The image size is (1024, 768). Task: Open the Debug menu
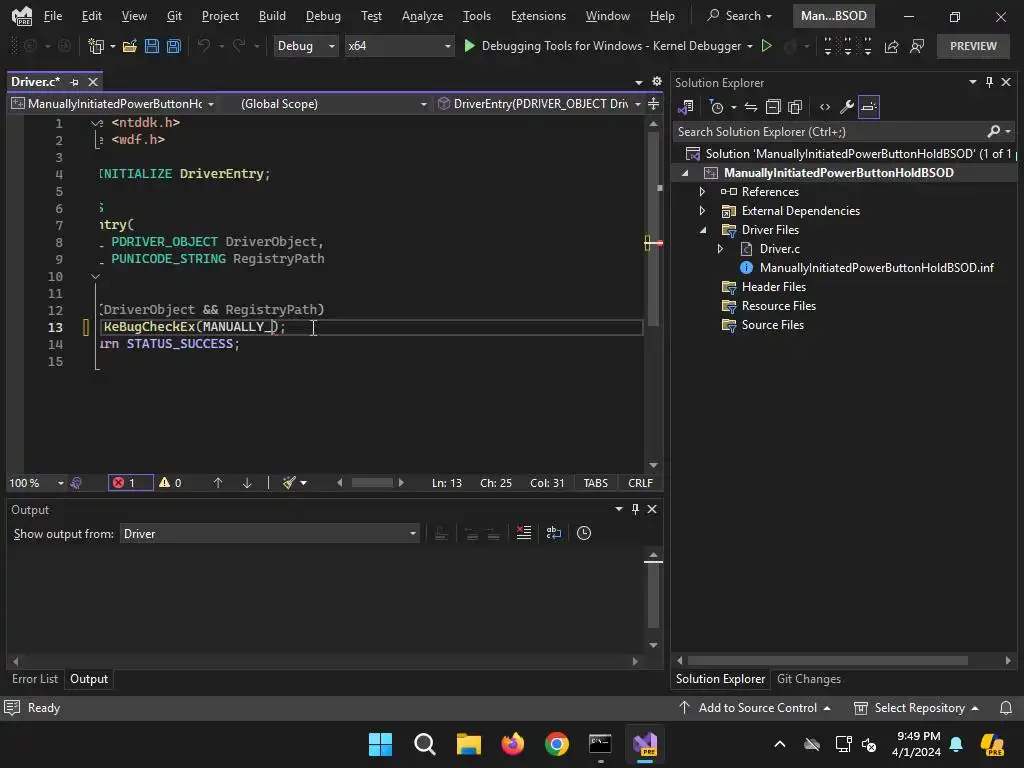tap(323, 16)
